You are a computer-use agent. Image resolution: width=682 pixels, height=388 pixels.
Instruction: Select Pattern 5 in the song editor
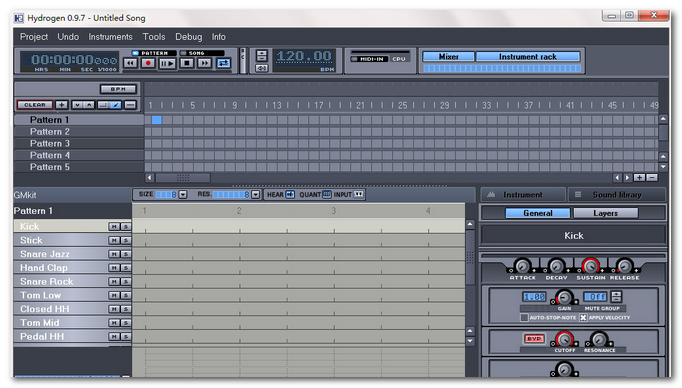click(79, 167)
